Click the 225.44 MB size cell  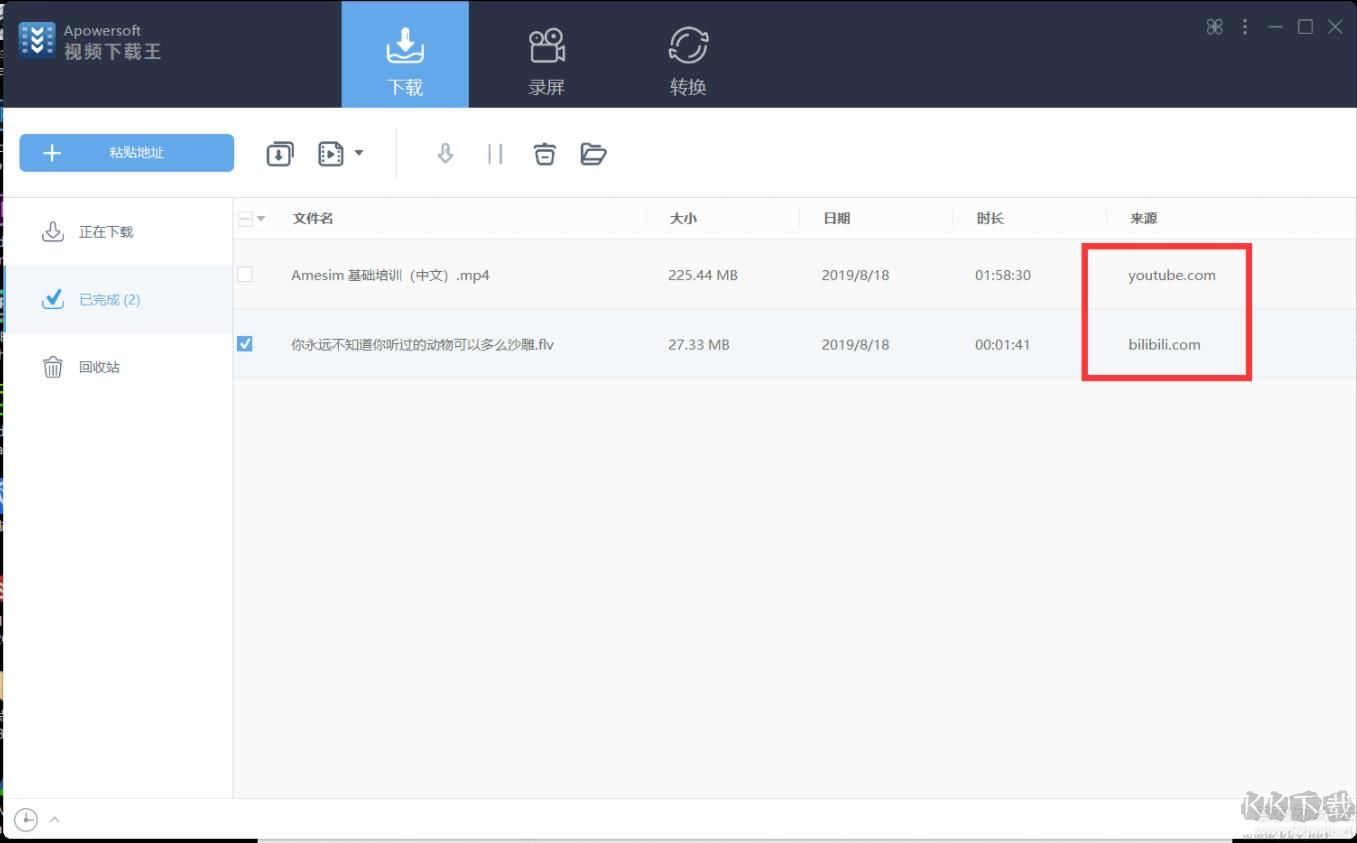tap(703, 275)
